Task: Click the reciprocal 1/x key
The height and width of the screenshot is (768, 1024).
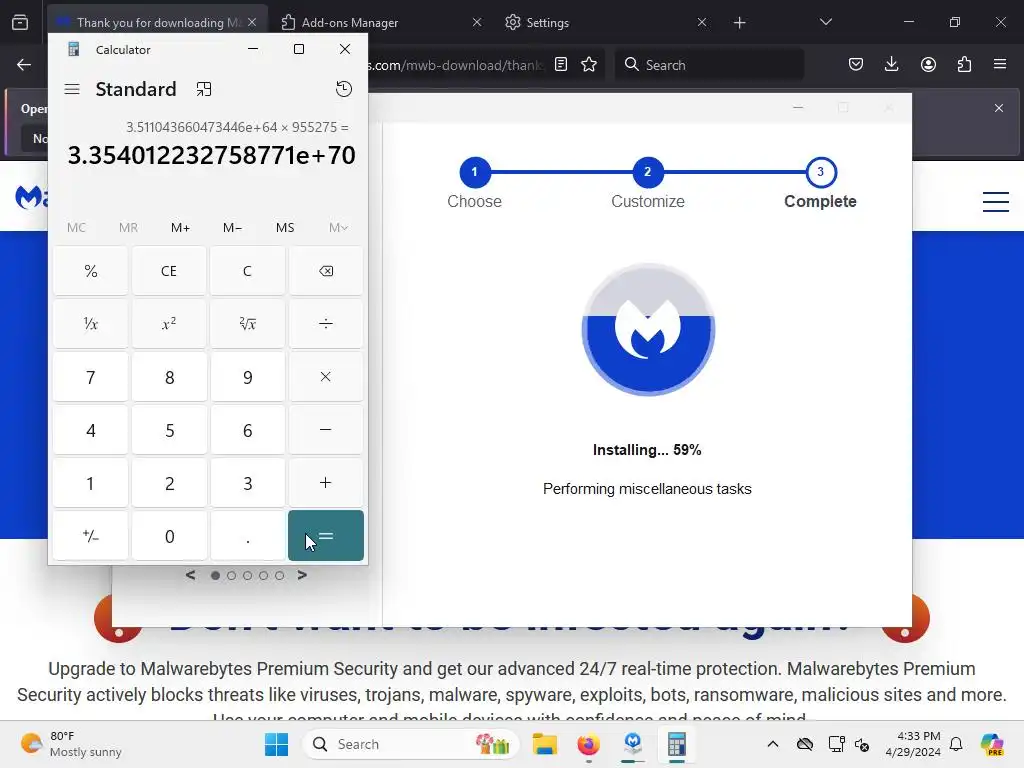Action: pyautogui.click(x=91, y=324)
